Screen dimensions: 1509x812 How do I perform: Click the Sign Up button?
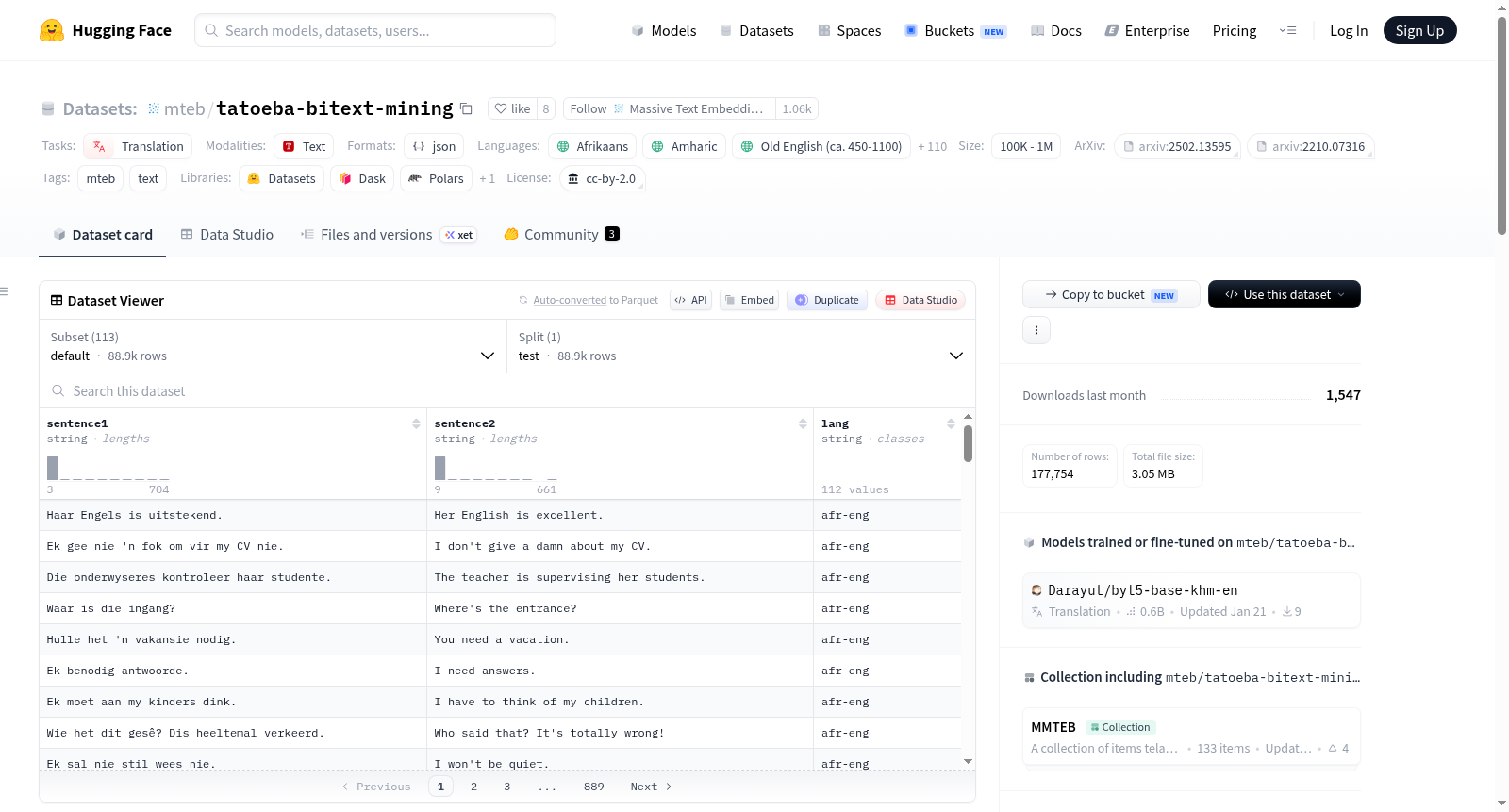pyautogui.click(x=1420, y=30)
